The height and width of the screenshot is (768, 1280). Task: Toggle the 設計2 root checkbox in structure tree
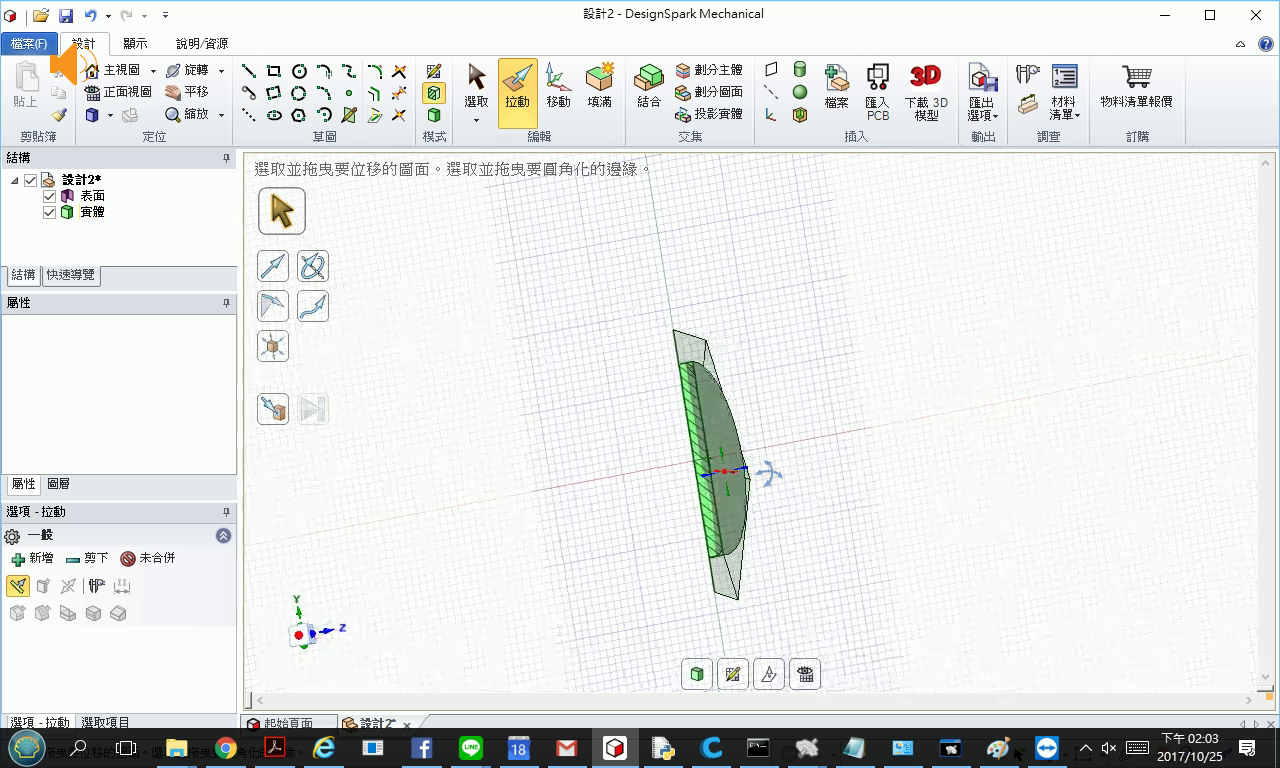31,180
